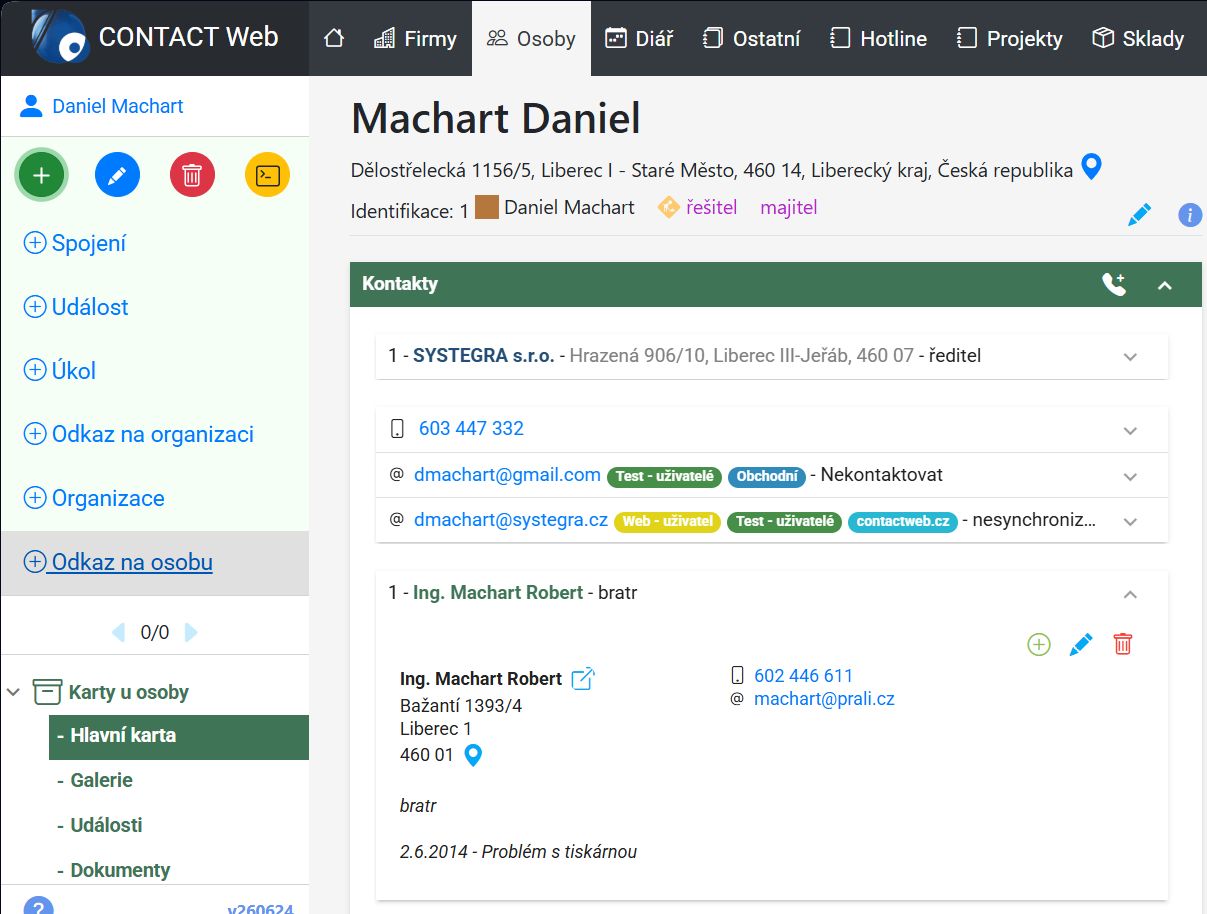Click the green add new record button
The height and width of the screenshot is (914, 1207).
(x=41, y=176)
